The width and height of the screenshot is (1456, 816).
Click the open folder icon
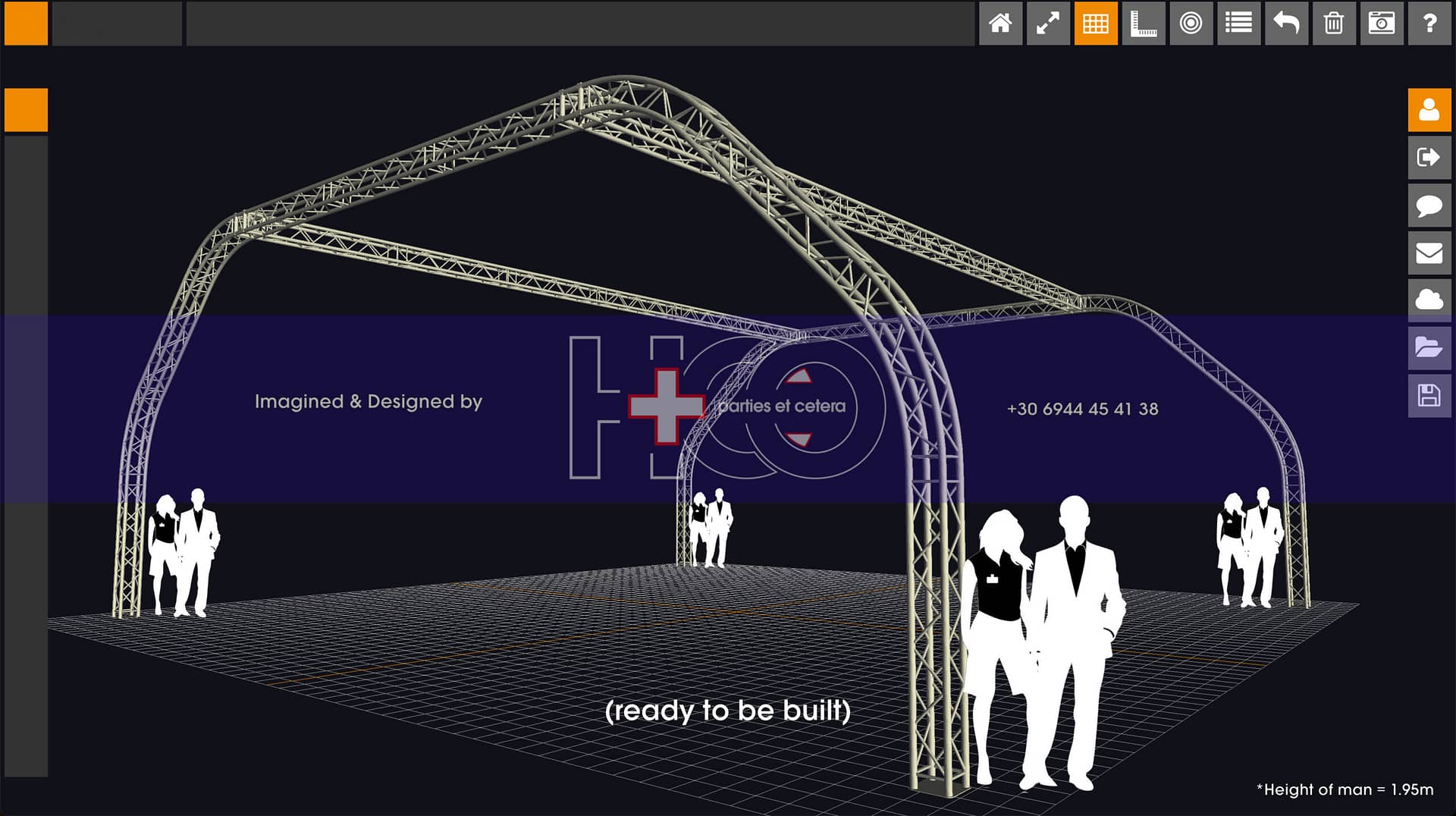coord(1429,348)
